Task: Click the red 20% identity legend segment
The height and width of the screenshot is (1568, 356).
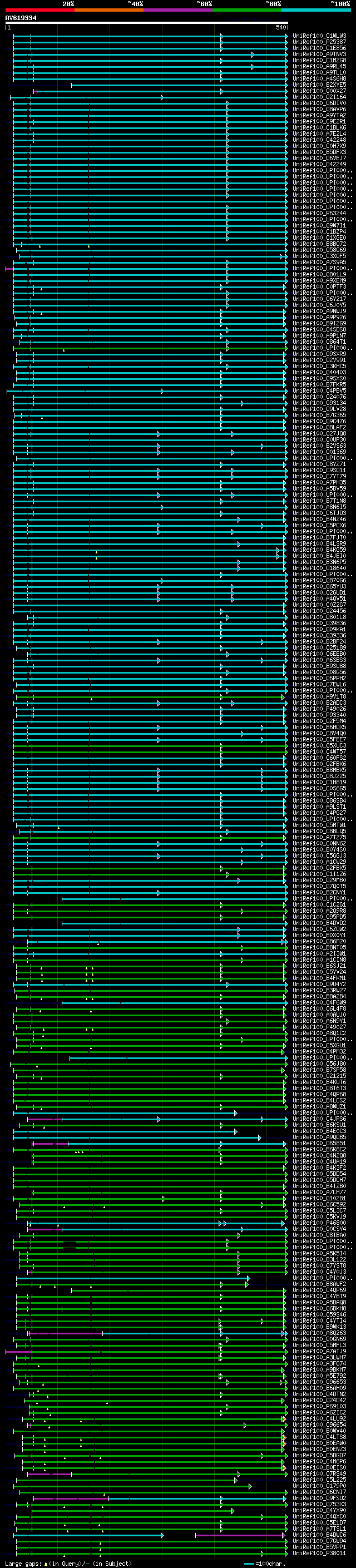Action: pyautogui.click(x=40, y=11)
